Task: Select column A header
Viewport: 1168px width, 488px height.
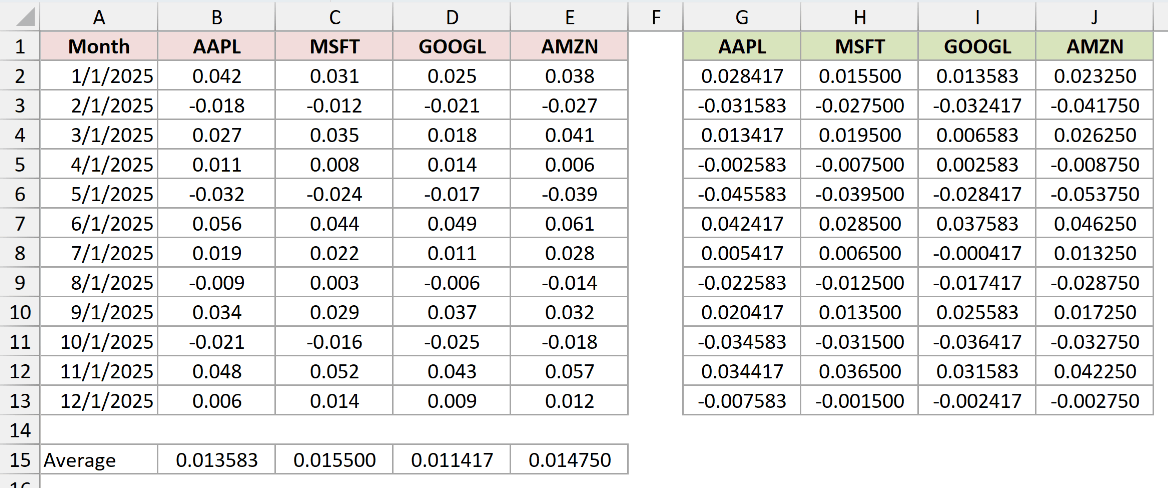Action: tap(98, 16)
